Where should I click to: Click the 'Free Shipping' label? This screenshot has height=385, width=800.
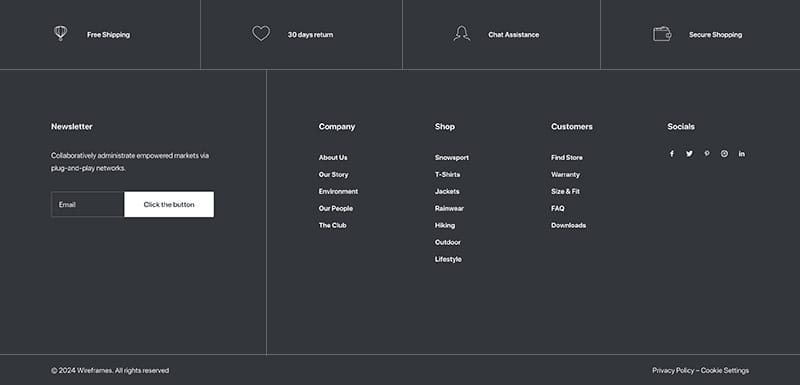point(108,35)
